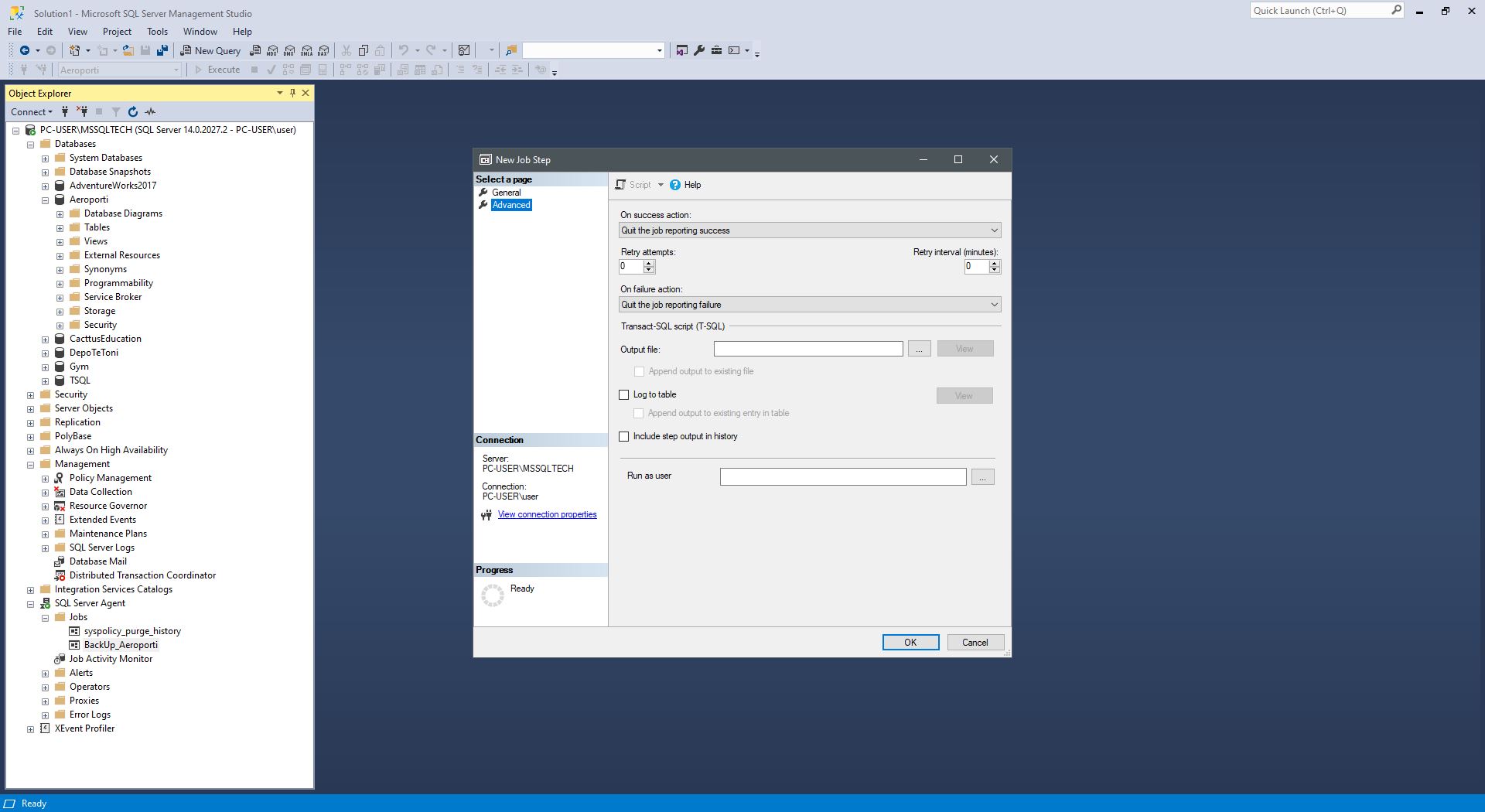Screen dimensions: 1485x812
Task: Pin the Object Explorer panel
Action: [x=292, y=93]
